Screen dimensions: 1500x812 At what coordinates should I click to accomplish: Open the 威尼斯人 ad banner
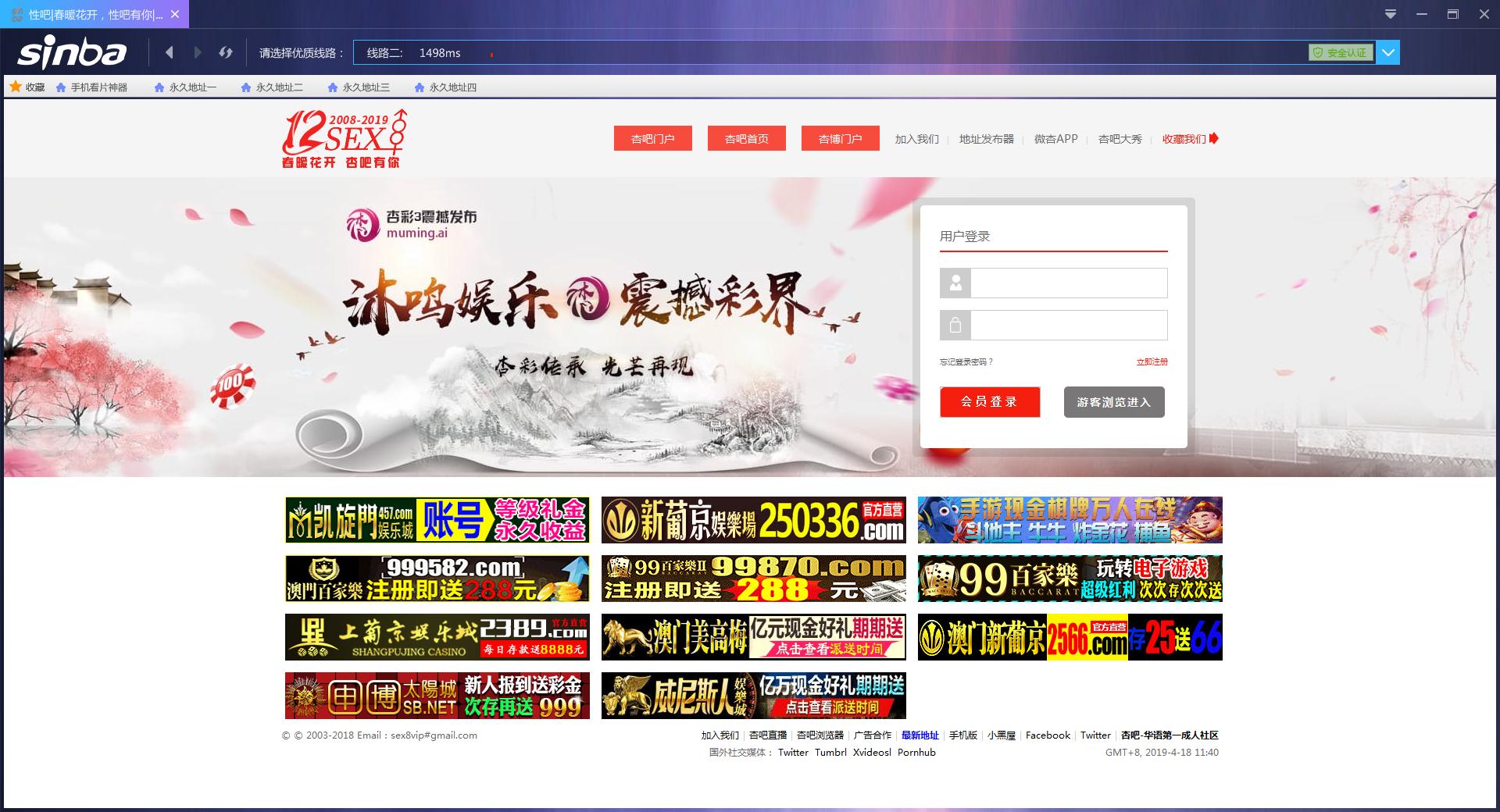(754, 696)
